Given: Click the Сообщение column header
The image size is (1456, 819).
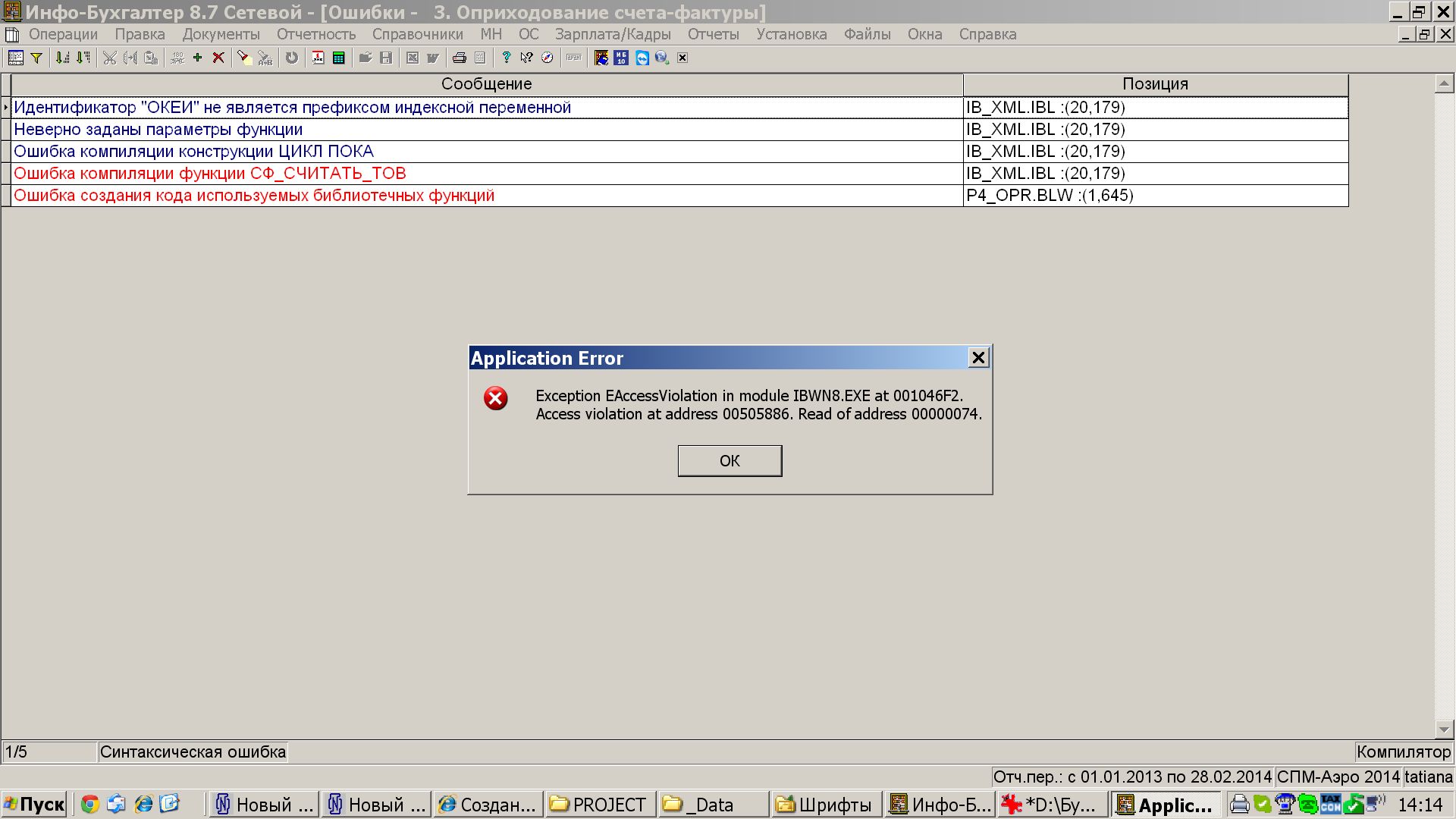Looking at the screenshot, I should pyautogui.click(x=487, y=84).
